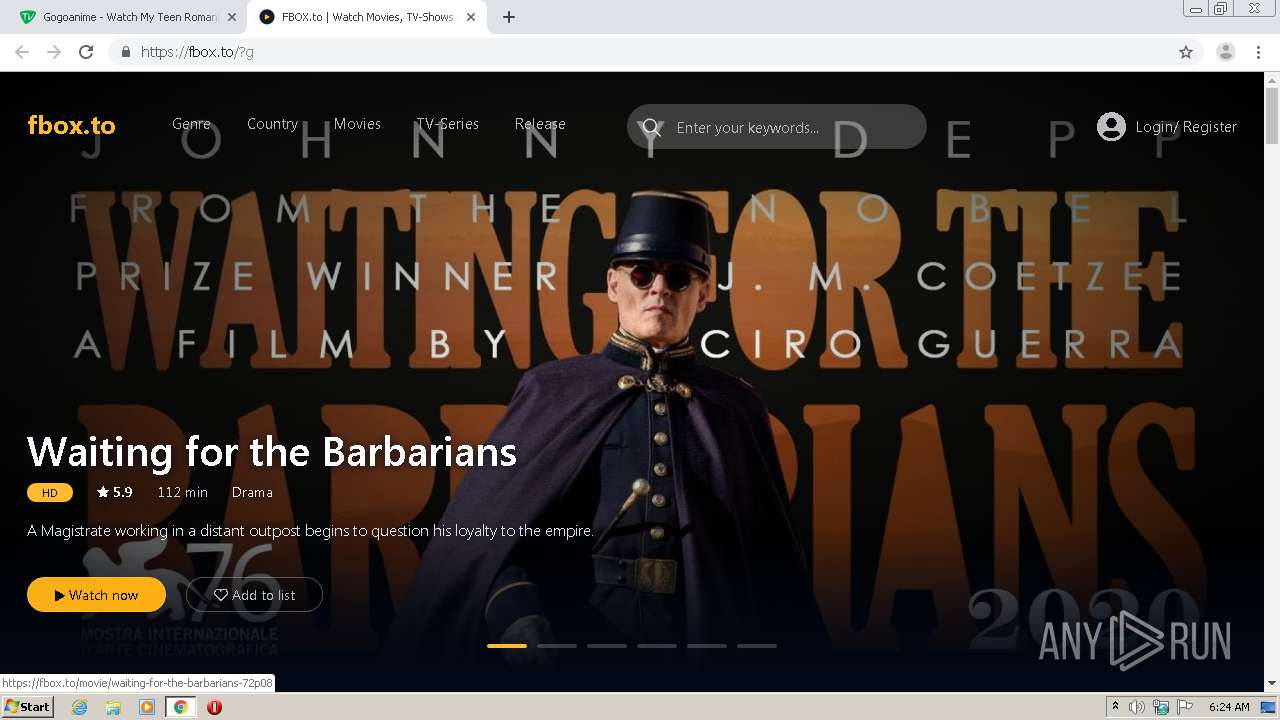The width and height of the screenshot is (1280, 720).
Task: Click the Drama genre label
Action: pyautogui.click(x=252, y=492)
